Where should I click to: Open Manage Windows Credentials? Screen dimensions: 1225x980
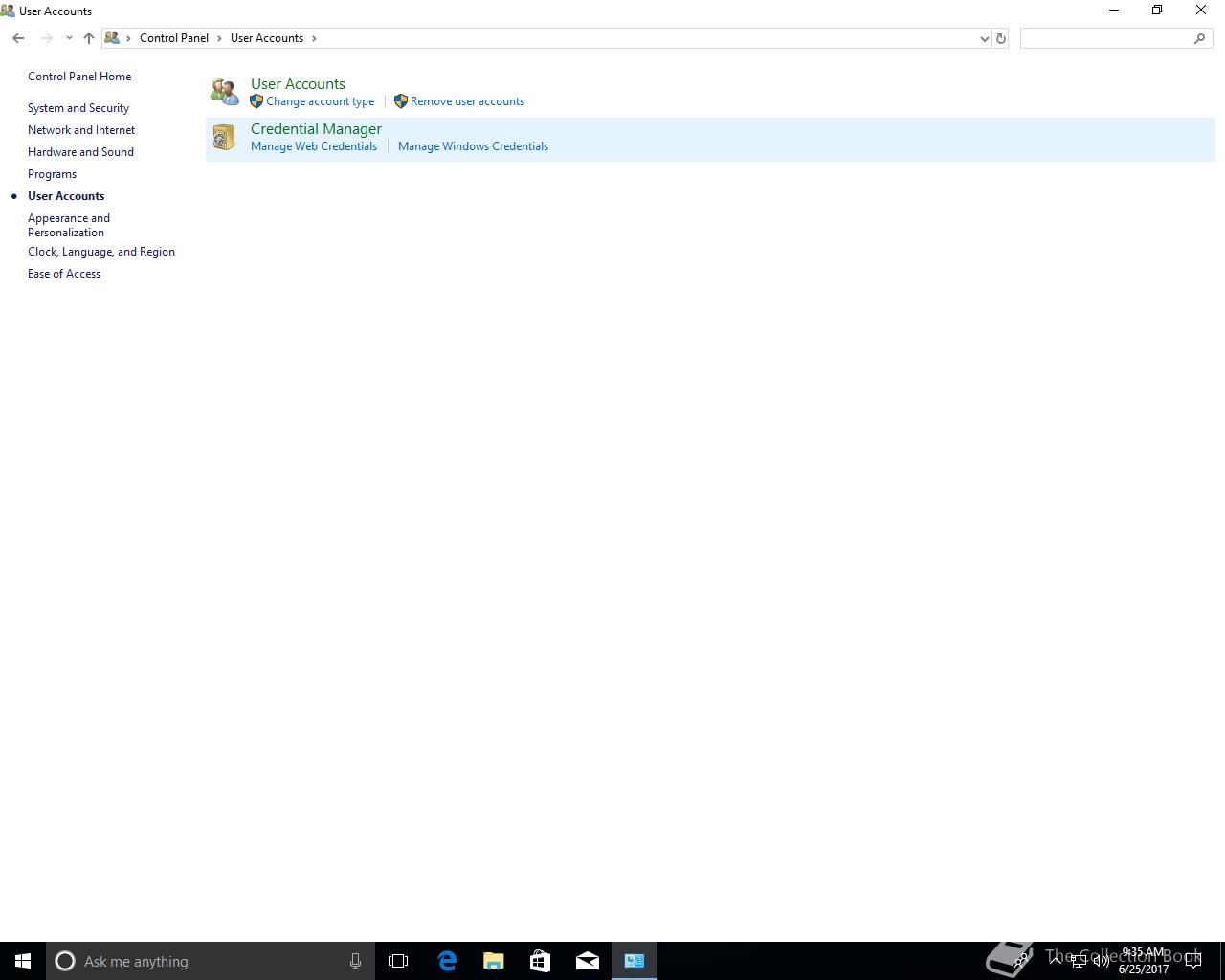473,146
